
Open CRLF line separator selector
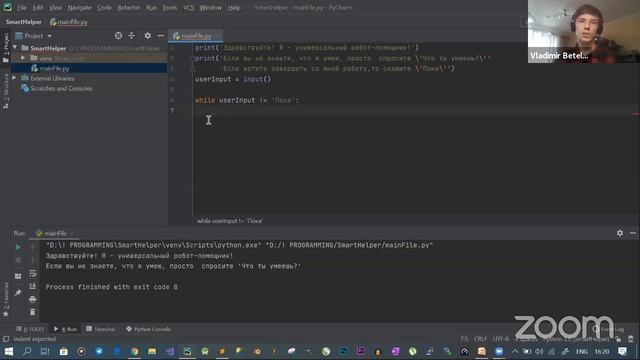click(480, 339)
